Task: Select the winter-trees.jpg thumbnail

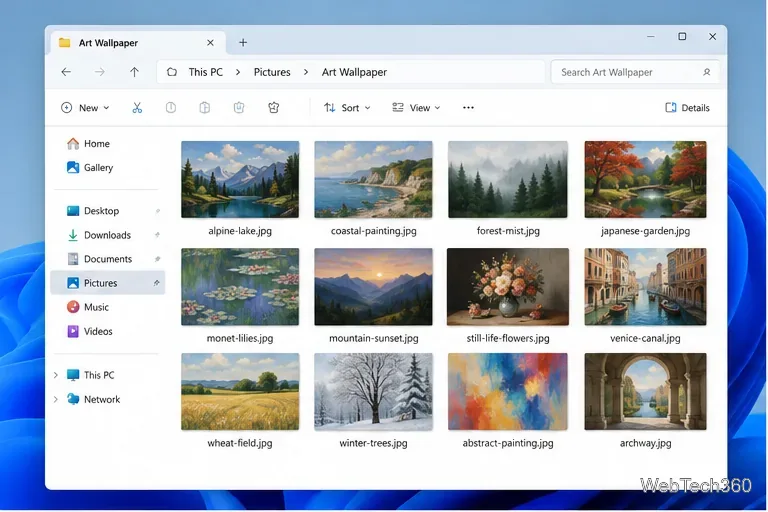Action: point(373,391)
